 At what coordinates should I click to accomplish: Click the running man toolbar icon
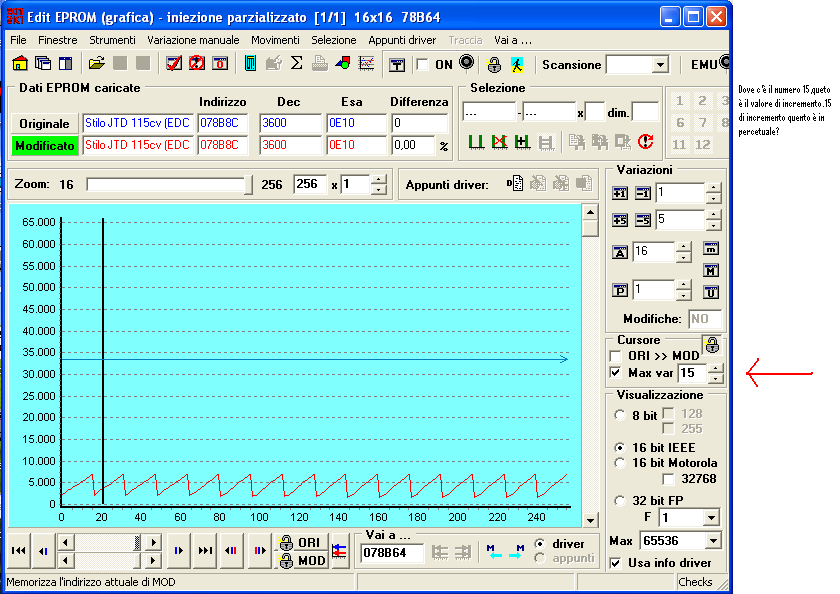pos(517,65)
